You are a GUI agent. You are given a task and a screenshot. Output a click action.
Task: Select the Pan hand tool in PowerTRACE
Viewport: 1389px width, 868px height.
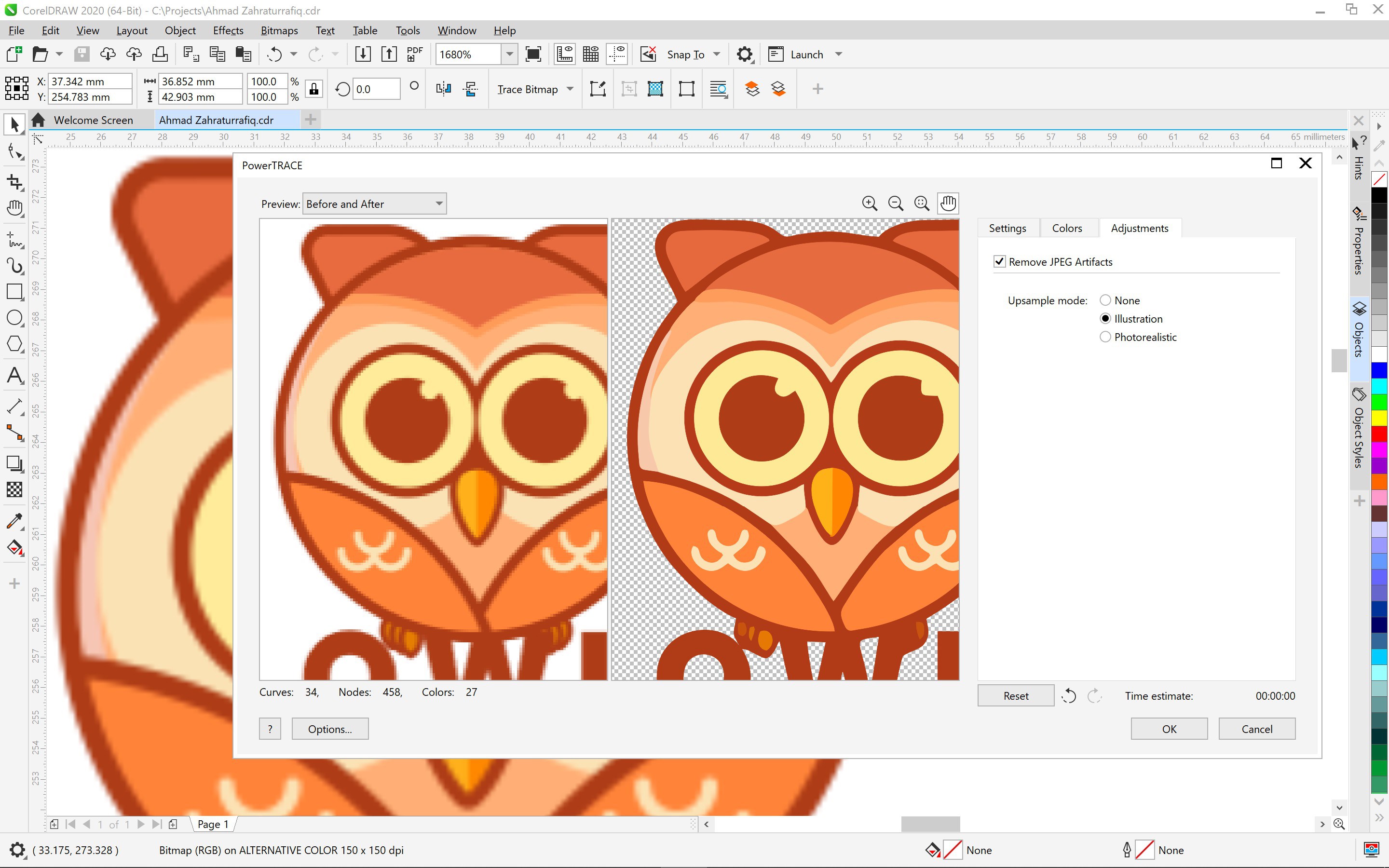(948, 203)
